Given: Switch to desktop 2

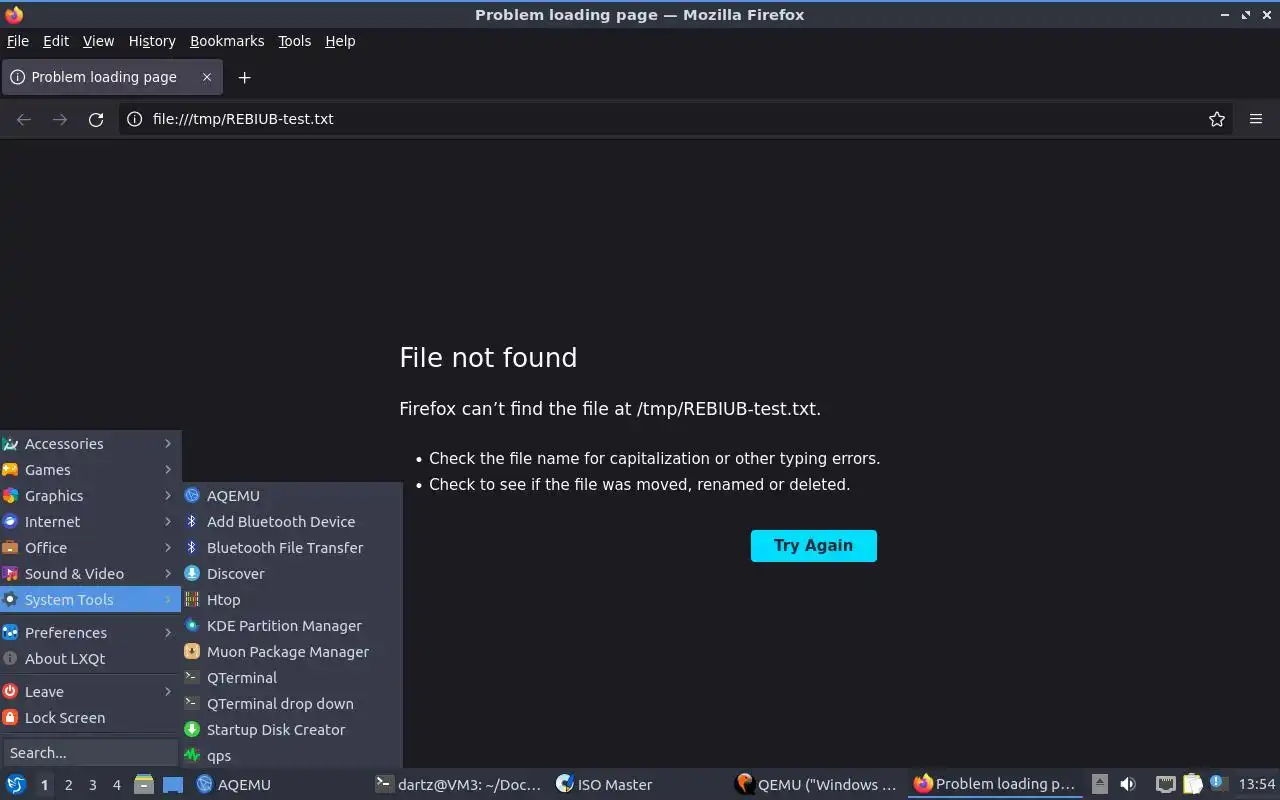Looking at the screenshot, I should pyautogui.click(x=68, y=785).
